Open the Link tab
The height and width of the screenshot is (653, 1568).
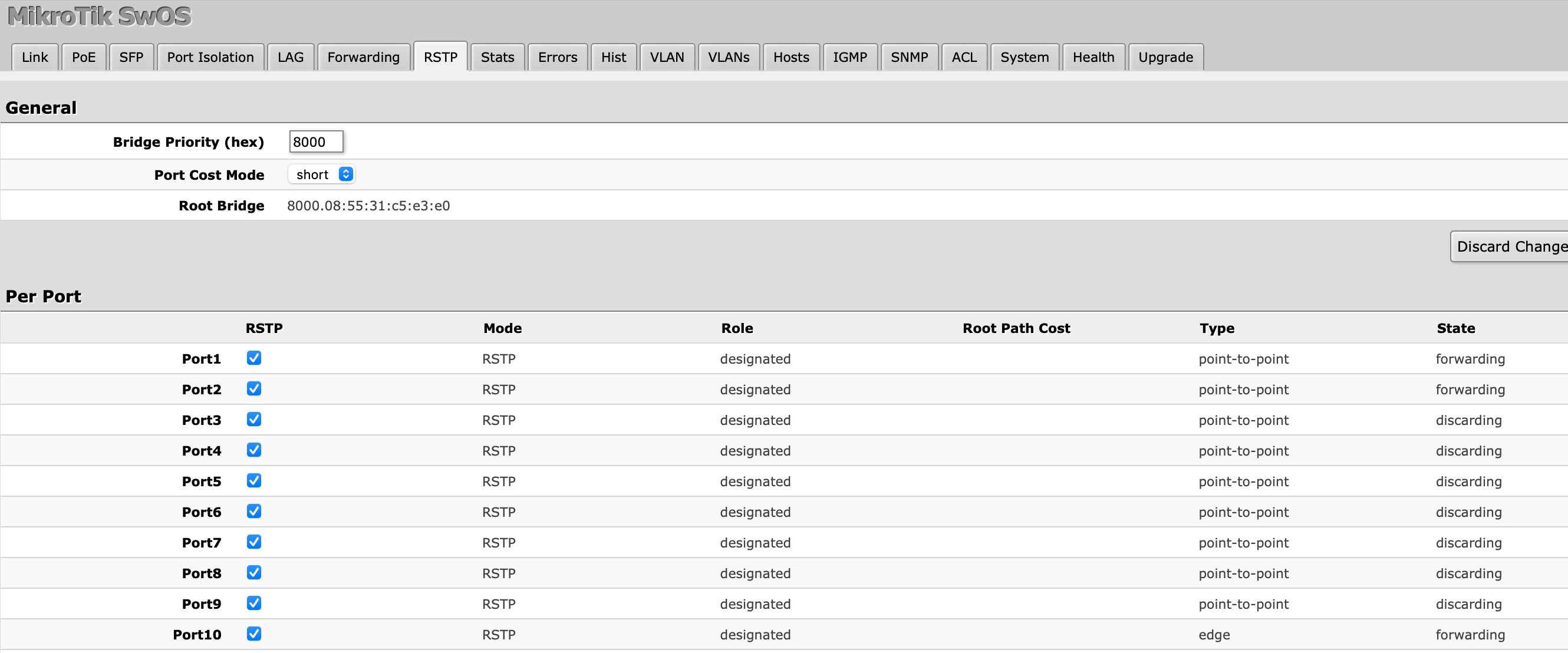35,57
